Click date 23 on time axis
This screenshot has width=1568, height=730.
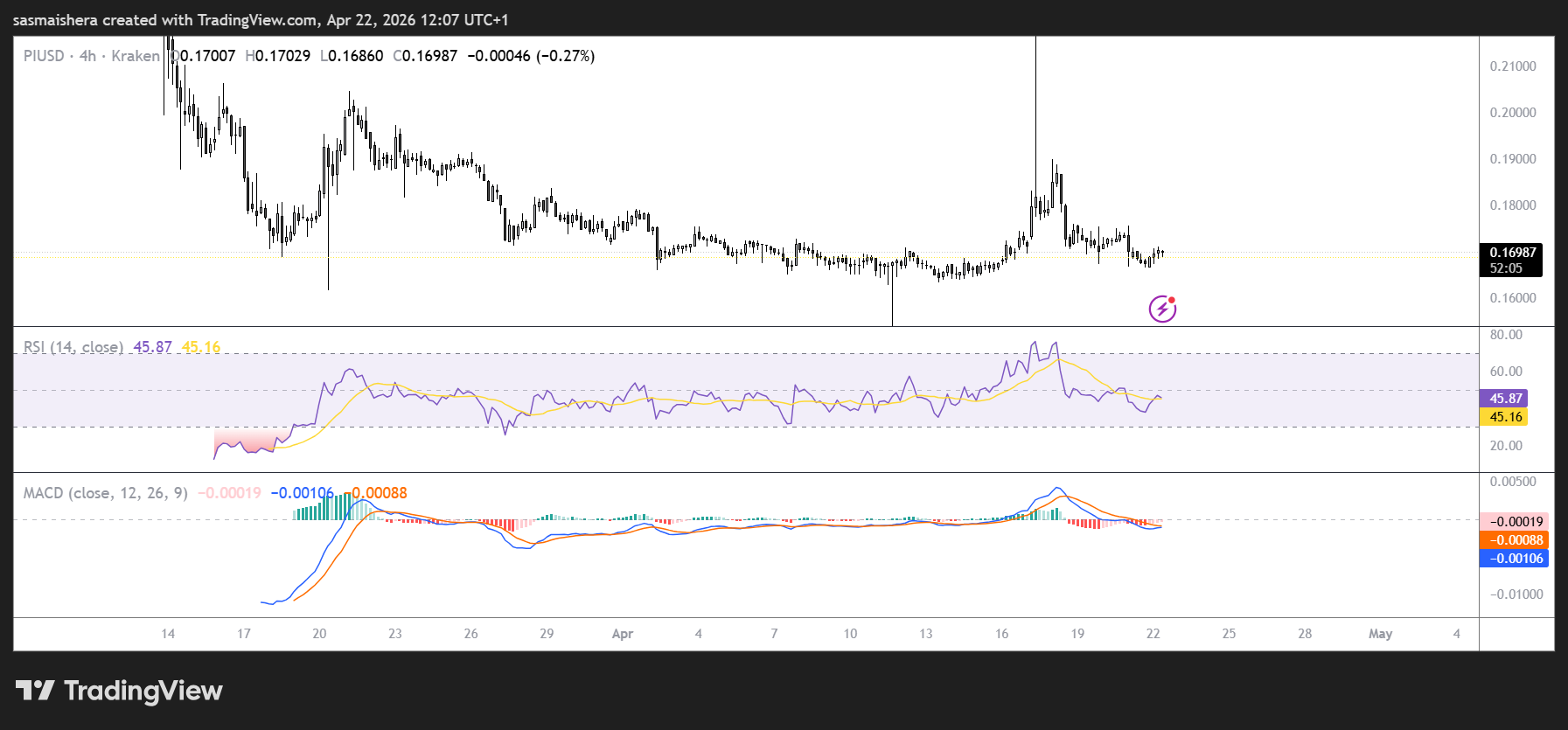pyautogui.click(x=395, y=634)
